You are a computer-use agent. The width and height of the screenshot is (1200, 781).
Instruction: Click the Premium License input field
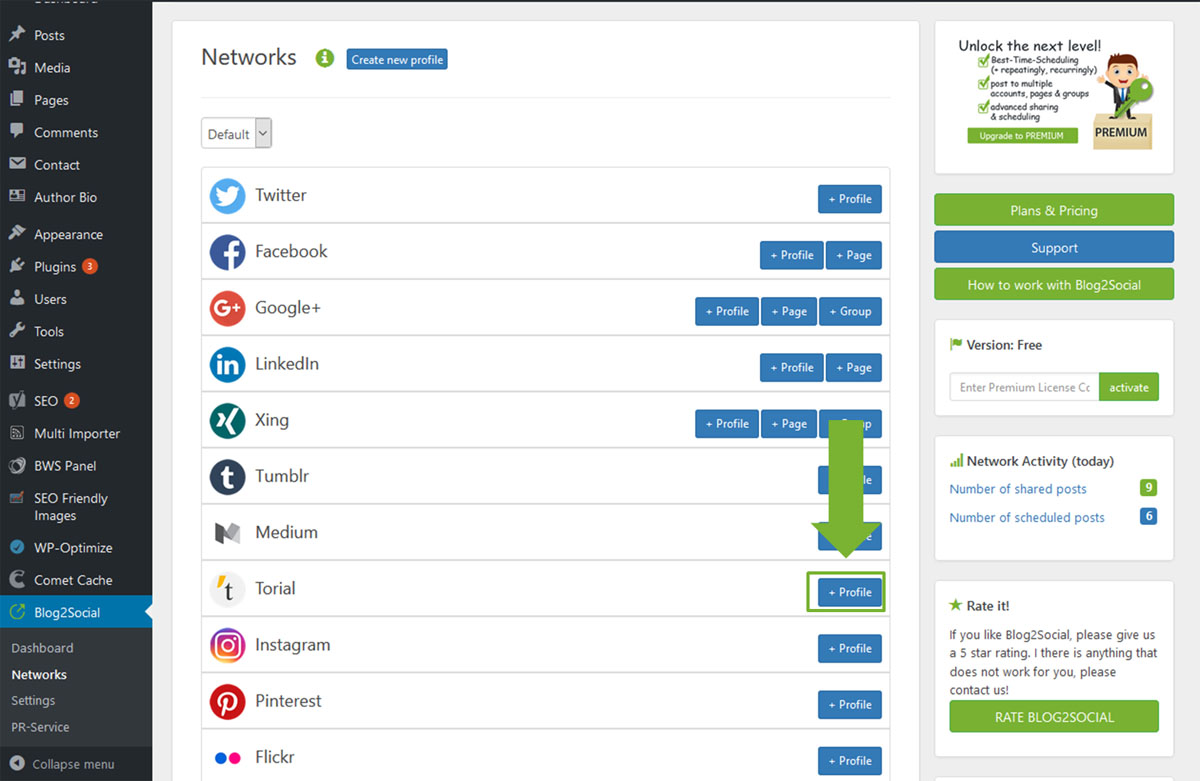1024,387
